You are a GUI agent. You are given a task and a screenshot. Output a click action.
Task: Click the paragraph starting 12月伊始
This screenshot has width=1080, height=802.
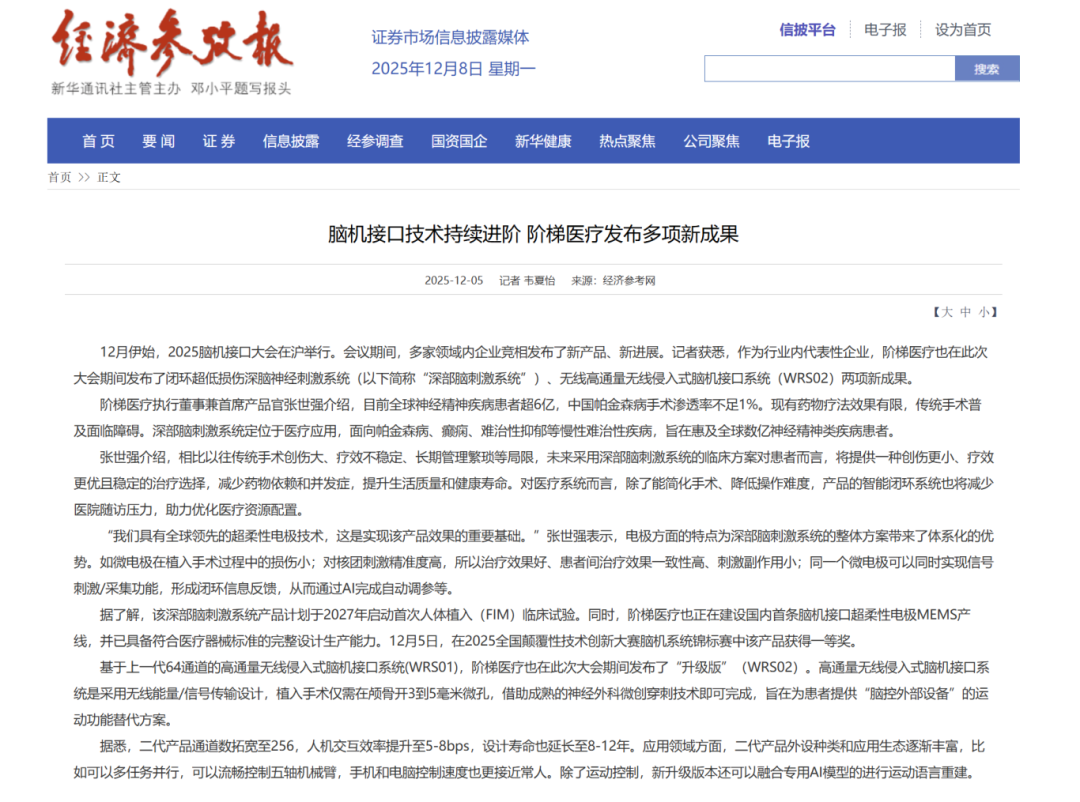531,365
